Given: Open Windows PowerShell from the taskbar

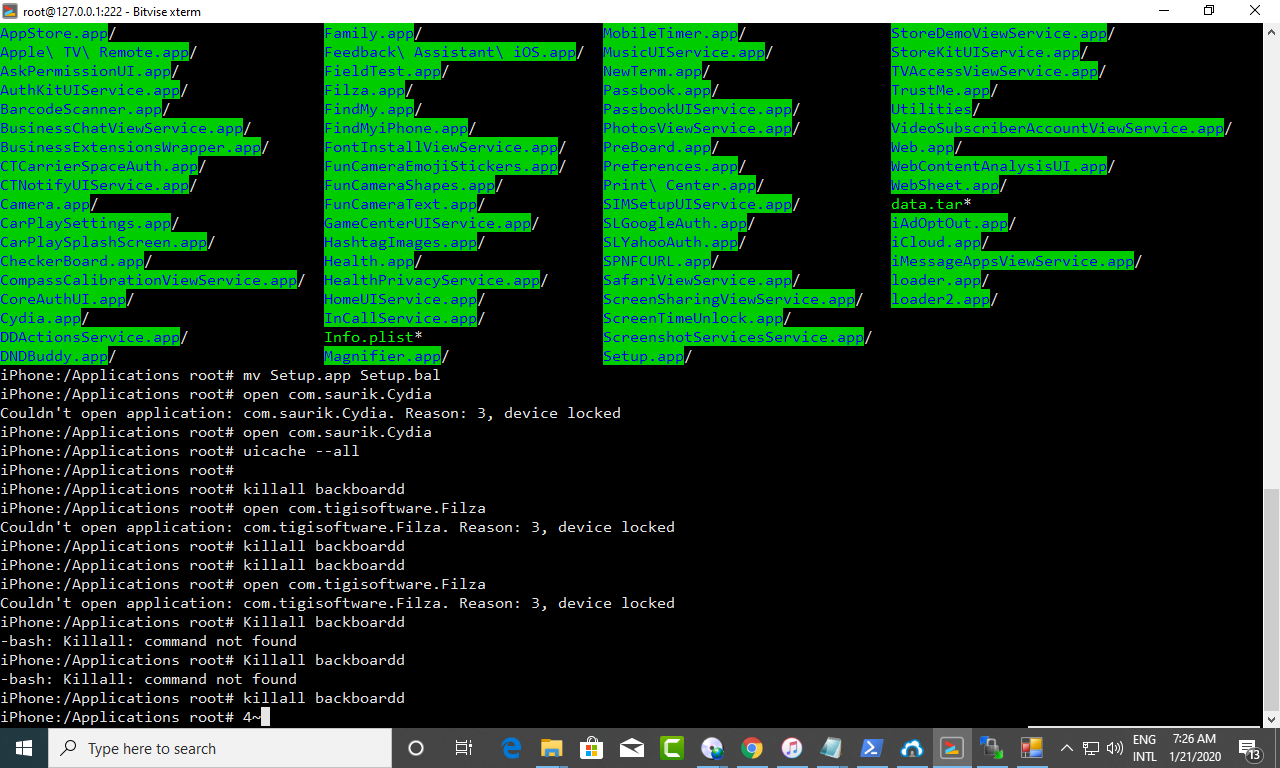Looking at the screenshot, I should tap(871, 748).
